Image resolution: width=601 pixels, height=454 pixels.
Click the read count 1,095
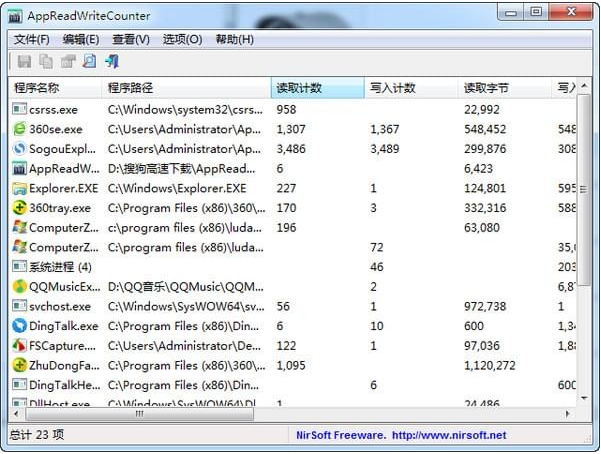click(x=291, y=365)
